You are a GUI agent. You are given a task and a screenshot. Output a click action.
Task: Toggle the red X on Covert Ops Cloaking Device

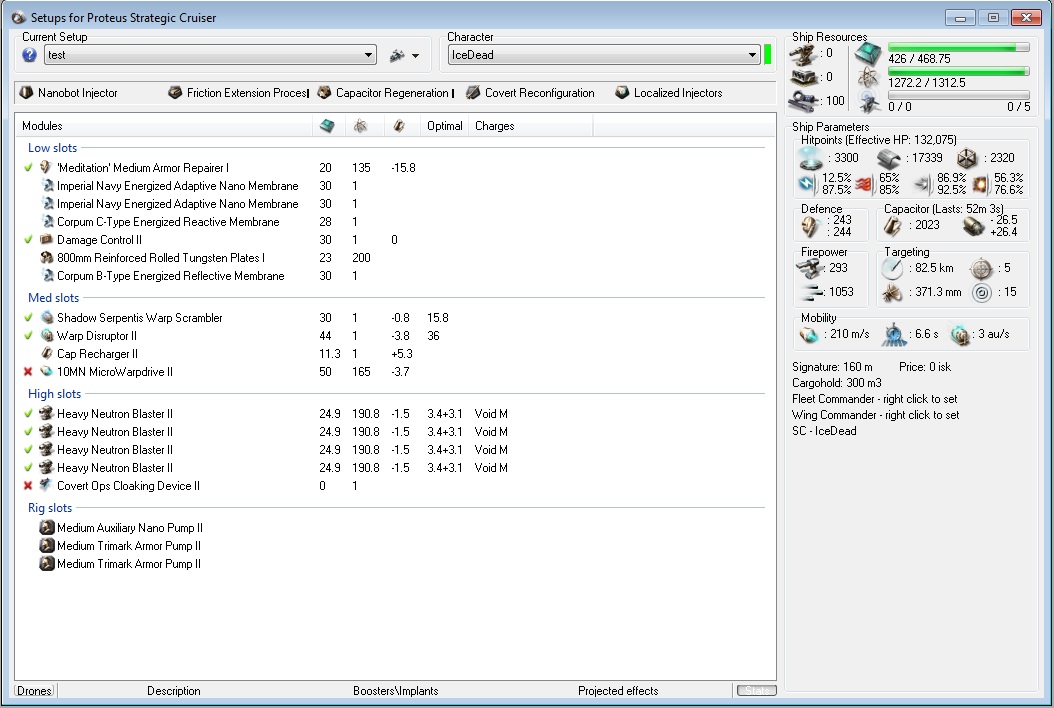click(x=28, y=486)
